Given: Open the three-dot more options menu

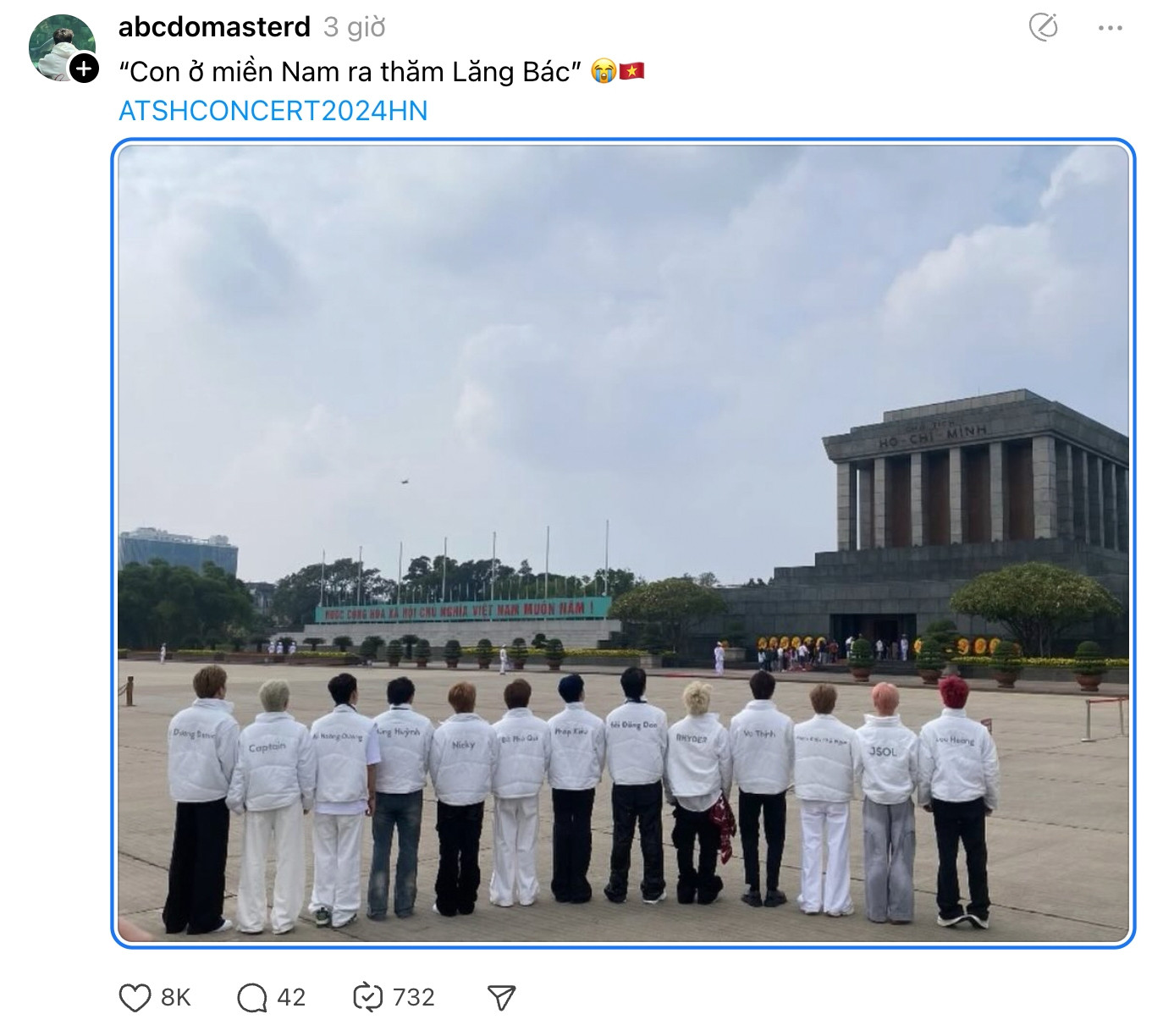Looking at the screenshot, I should (1110, 28).
